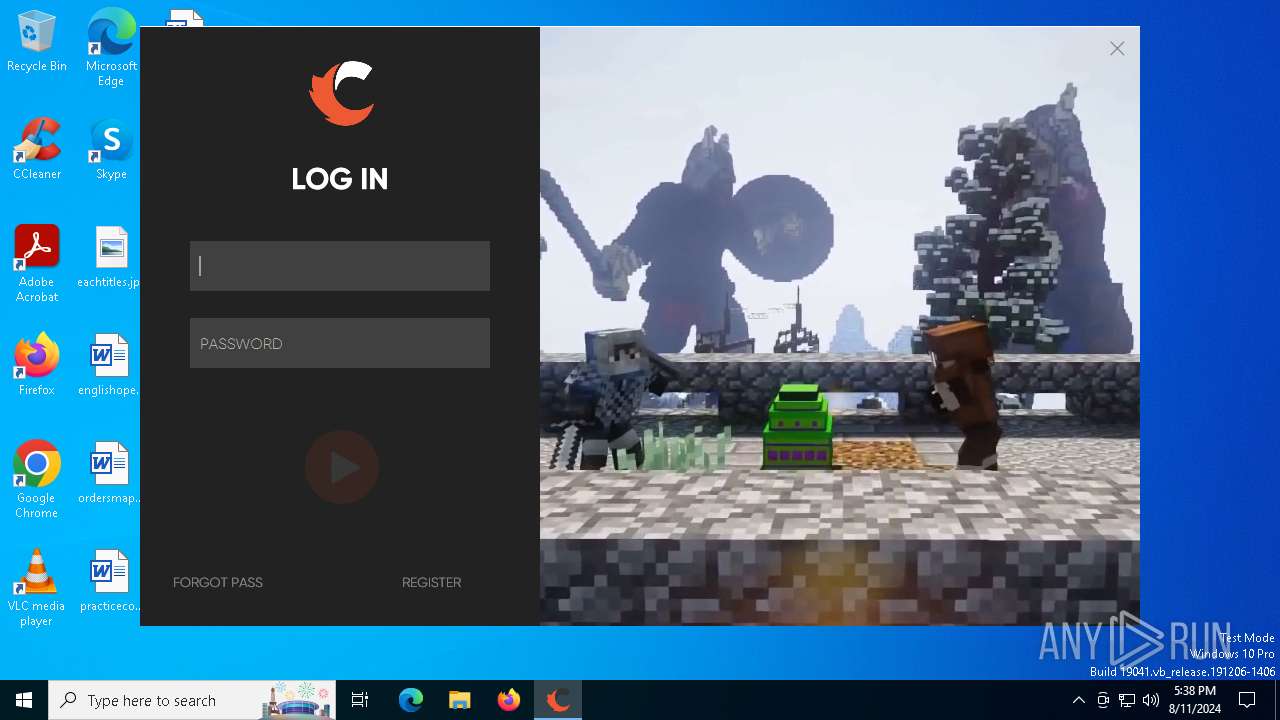This screenshot has height=720, width=1280.
Task: Open the REGISTER link
Action: tap(431, 582)
